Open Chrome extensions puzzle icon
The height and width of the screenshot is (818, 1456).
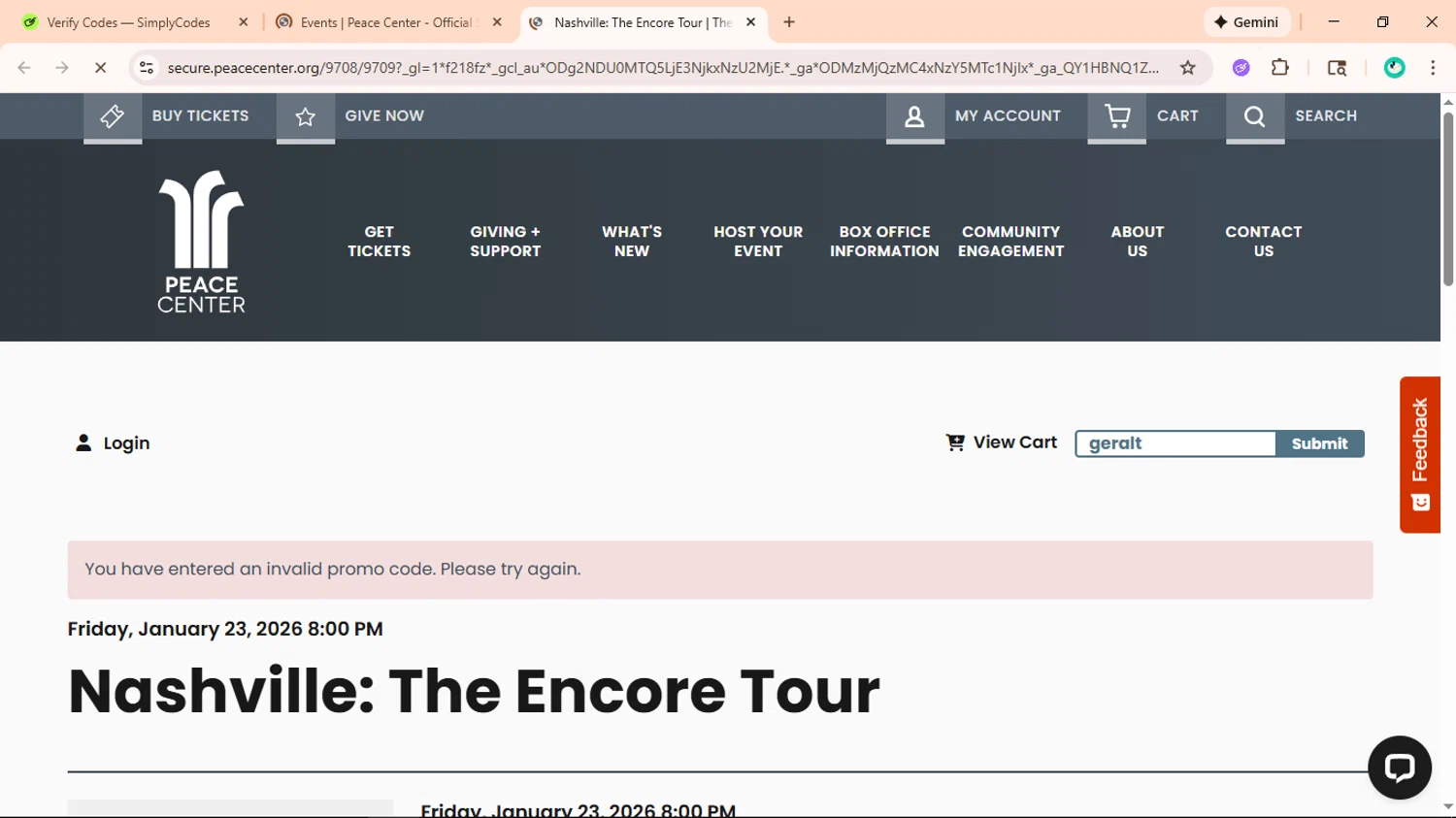[x=1280, y=68]
